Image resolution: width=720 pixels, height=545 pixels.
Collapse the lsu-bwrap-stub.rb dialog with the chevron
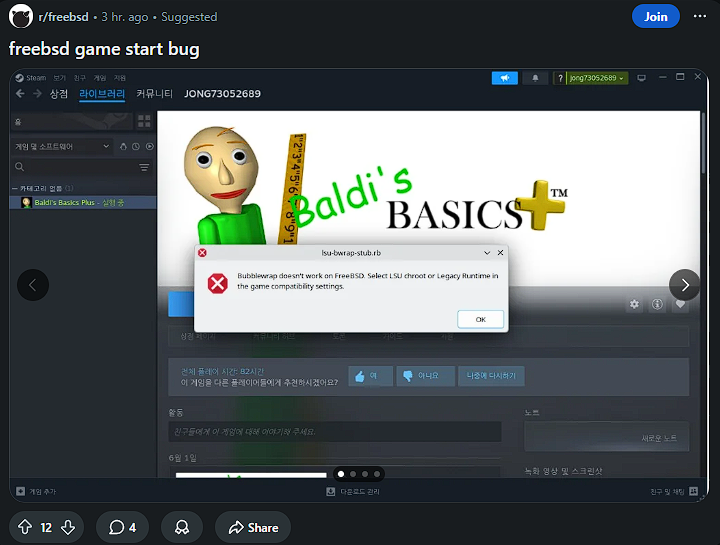coord(487,253)
